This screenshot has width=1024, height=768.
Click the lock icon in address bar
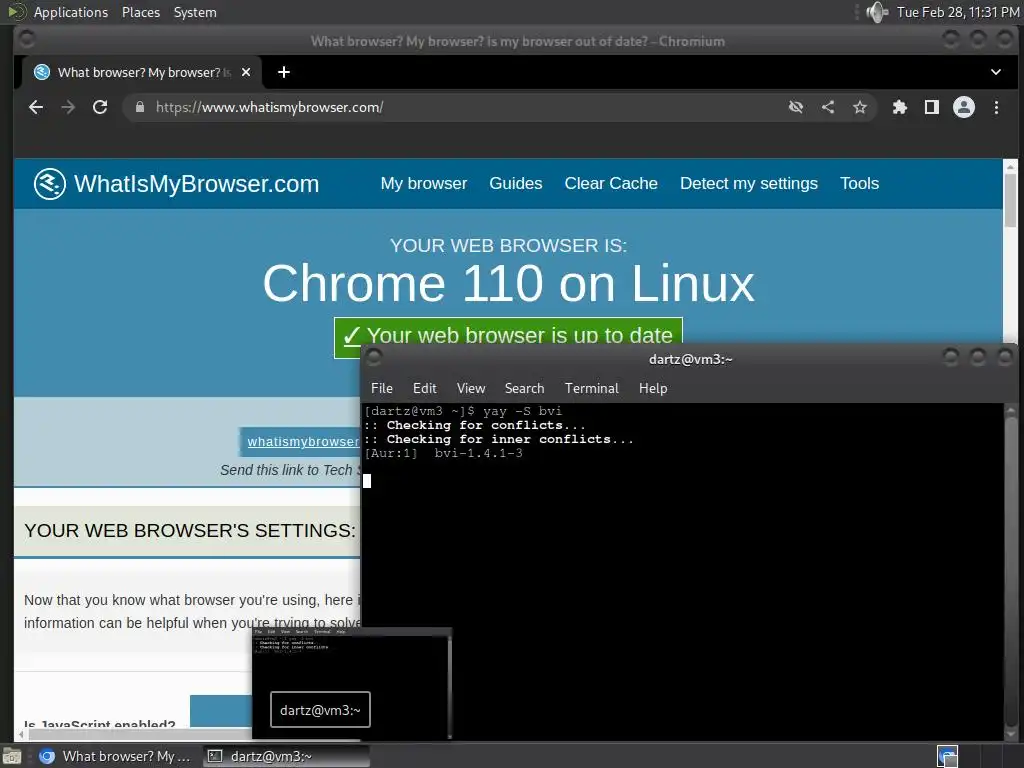139,107
